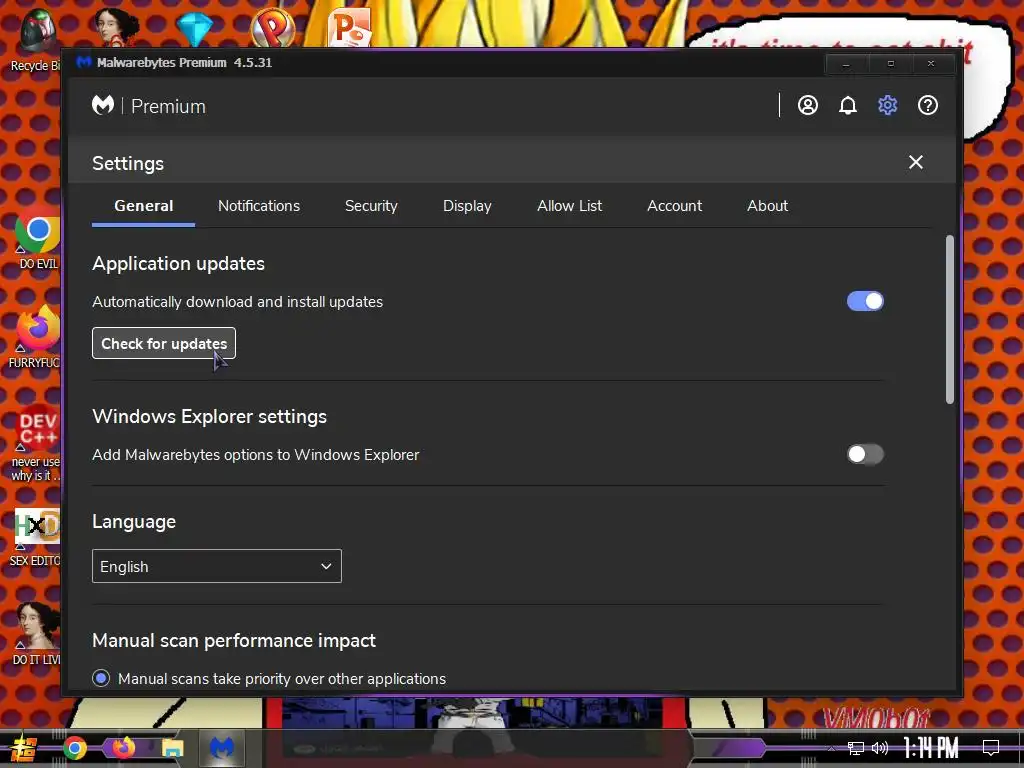The width and height of the screenshot is (1024, 768).
Task: Open the PowerPoint desktop icon
Action: [350, 27]
